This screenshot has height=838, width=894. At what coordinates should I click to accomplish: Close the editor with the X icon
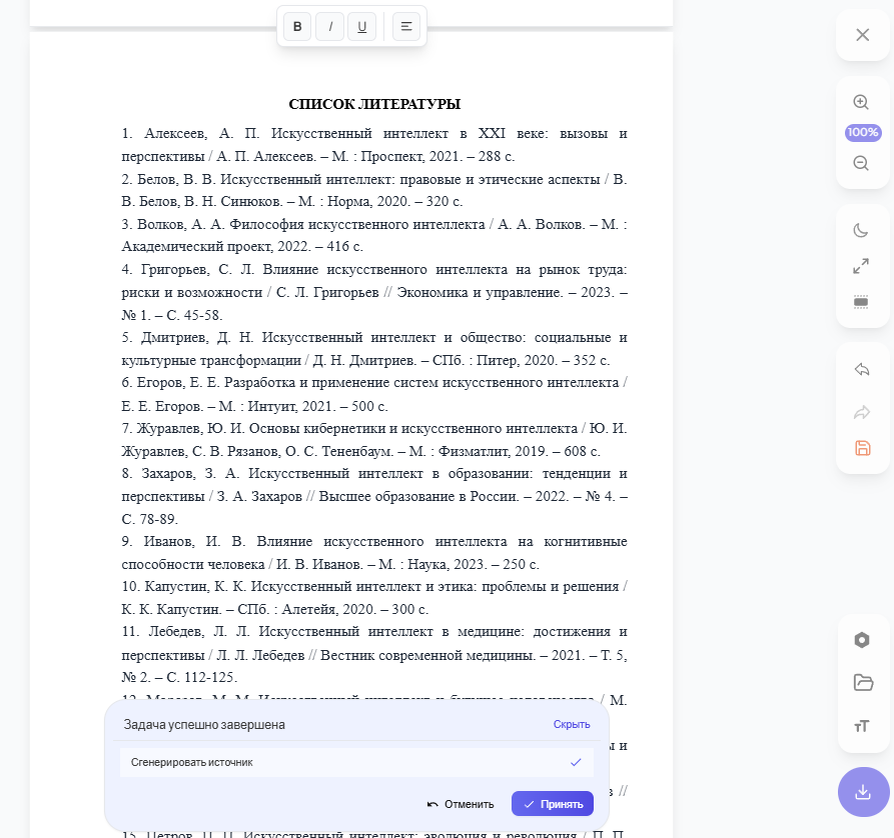(x=862, y=35)
